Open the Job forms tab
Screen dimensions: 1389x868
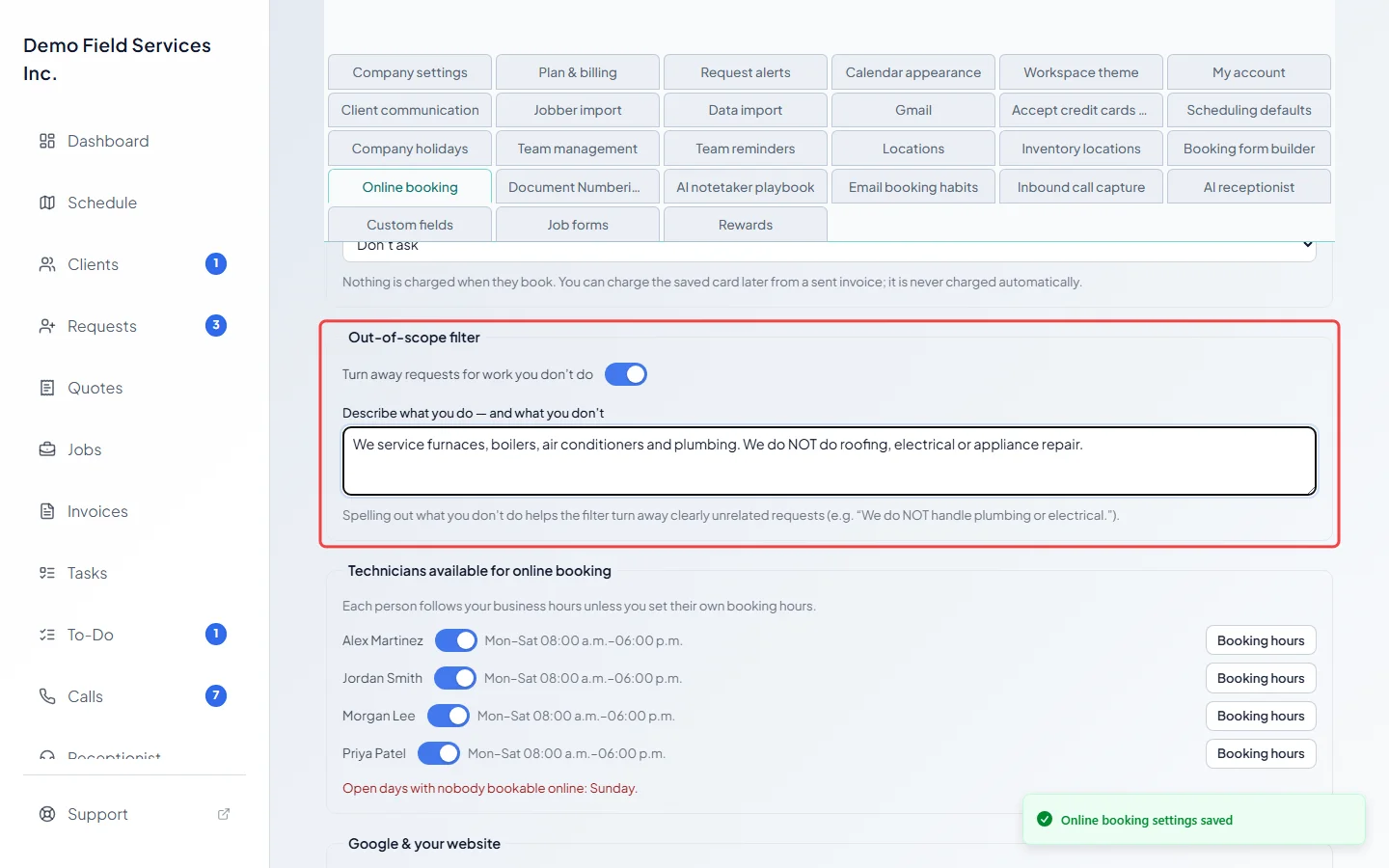coord(578,225)
